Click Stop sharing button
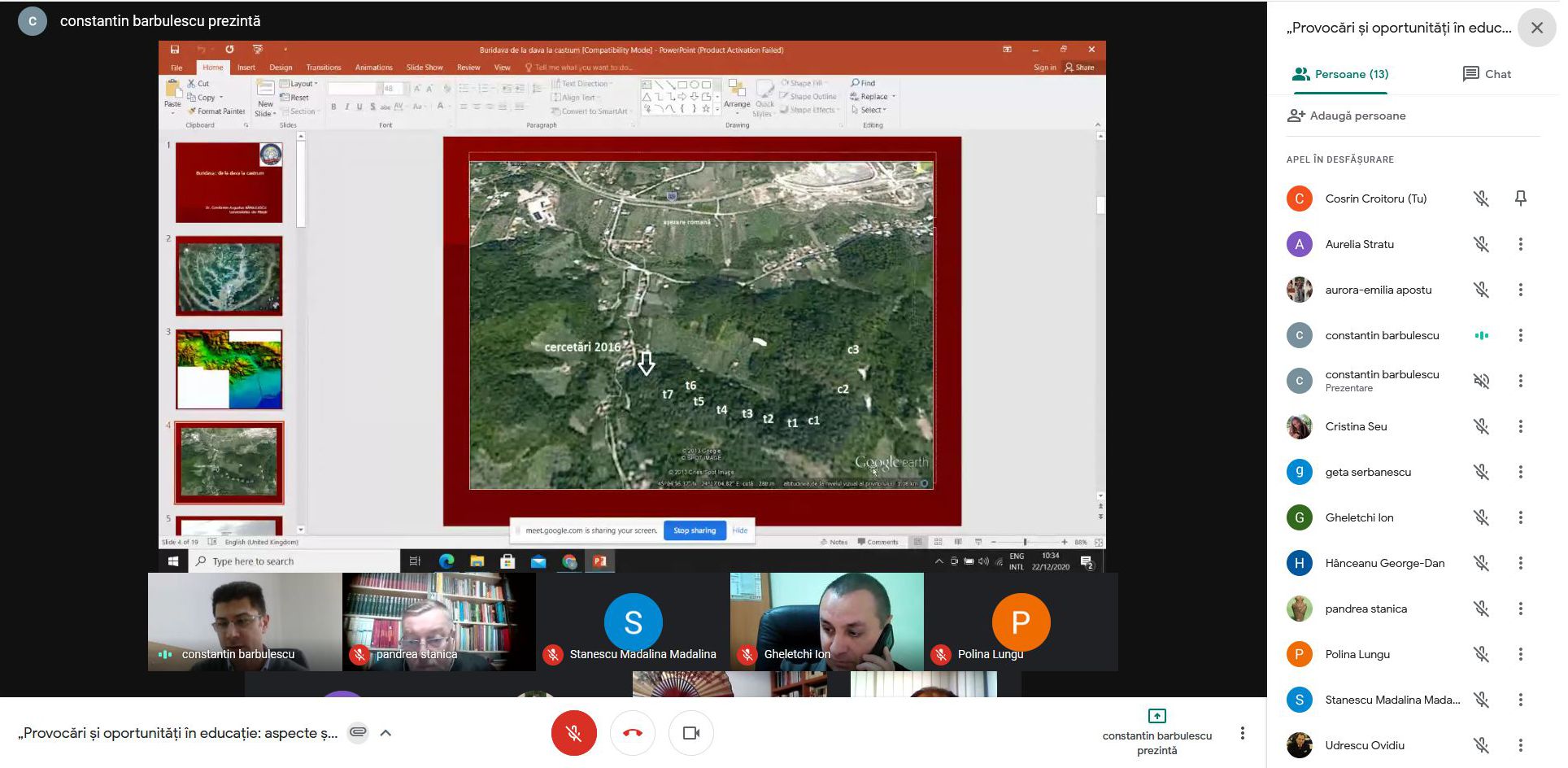1568x768 pixels. pos(695,530)
